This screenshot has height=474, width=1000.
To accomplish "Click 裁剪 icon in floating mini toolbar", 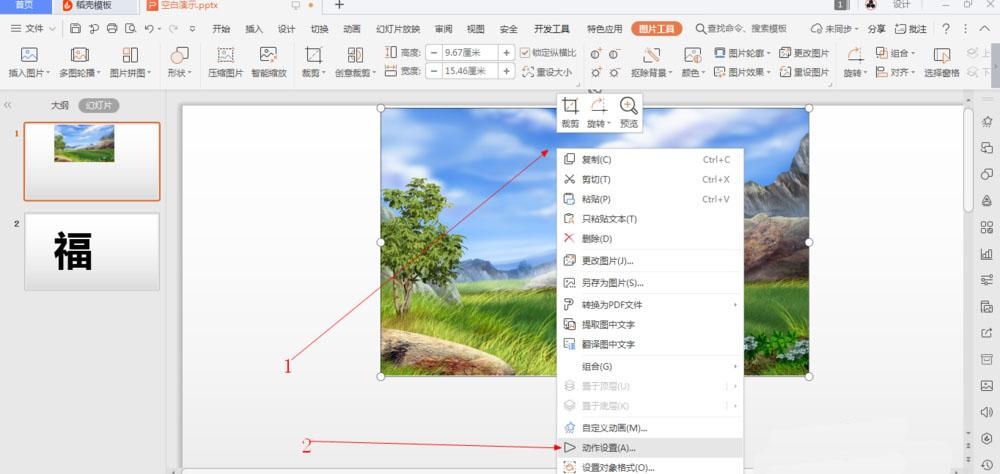I will coord(571,113).
